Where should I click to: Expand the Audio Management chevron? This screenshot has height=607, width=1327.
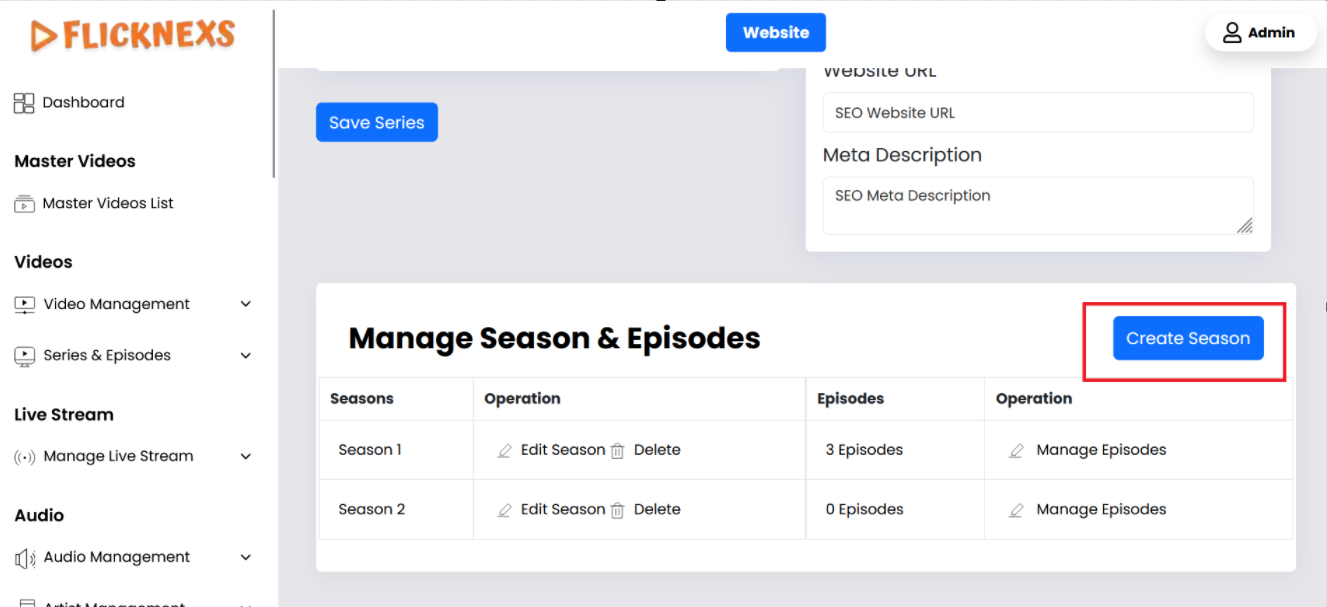pyautogui.click(x=246, y=558)
